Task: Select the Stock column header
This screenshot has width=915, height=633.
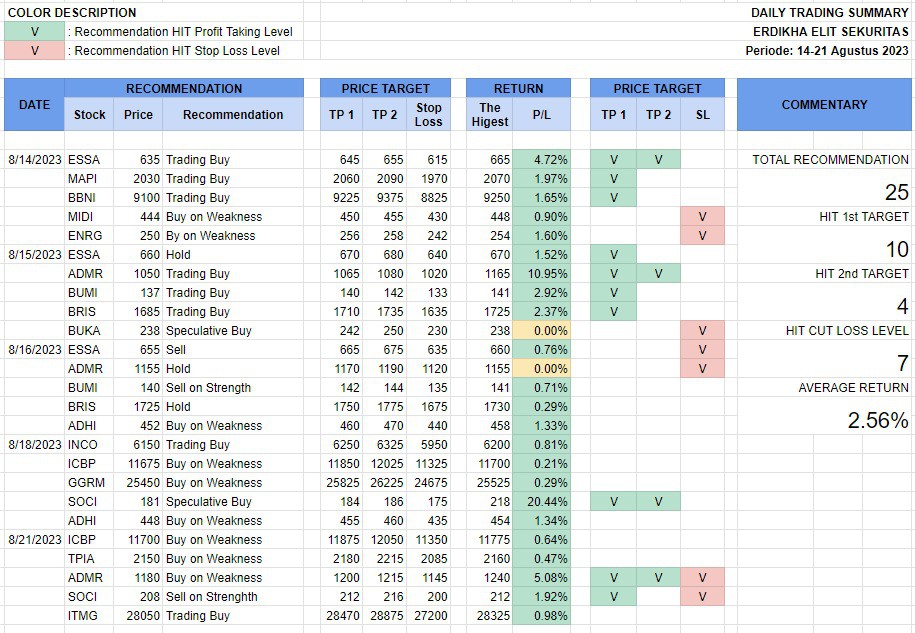Action: tap(90, 114)
